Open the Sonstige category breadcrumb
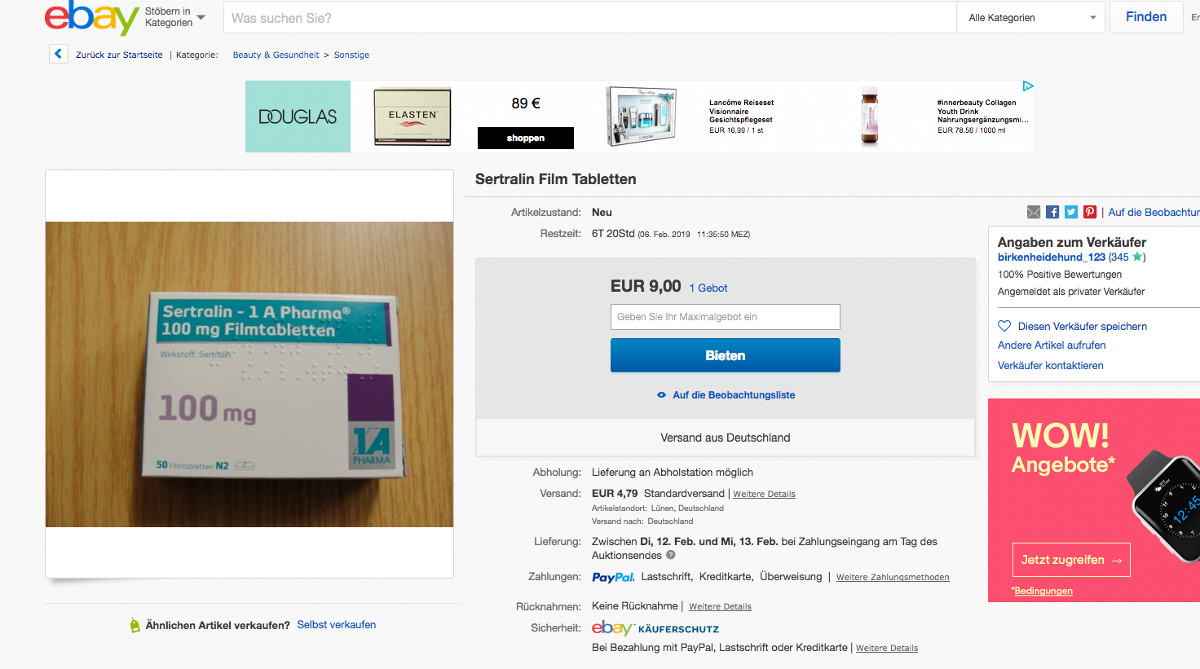1200x669 pixels. 352,55
